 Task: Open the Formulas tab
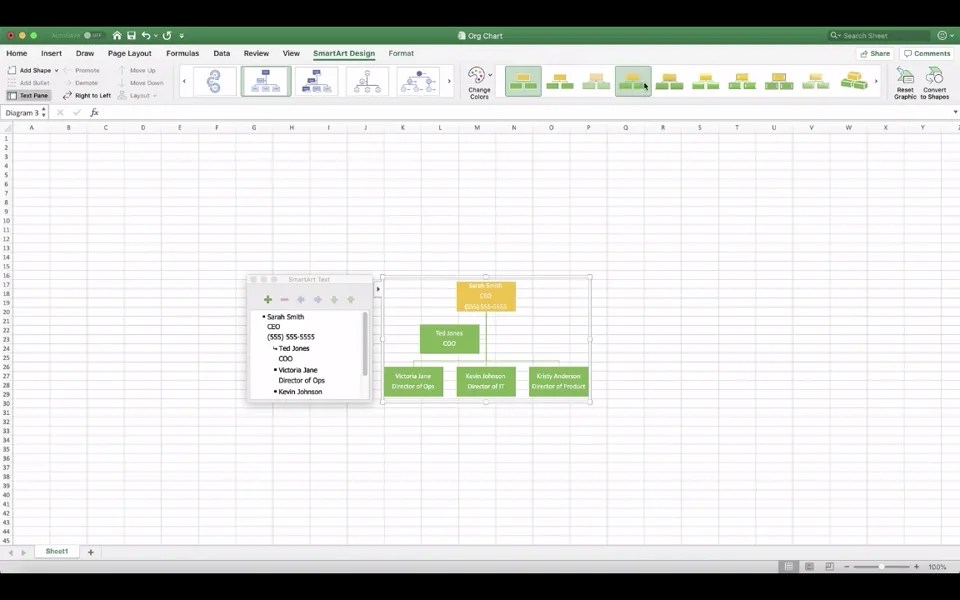[x=182, y=53]
